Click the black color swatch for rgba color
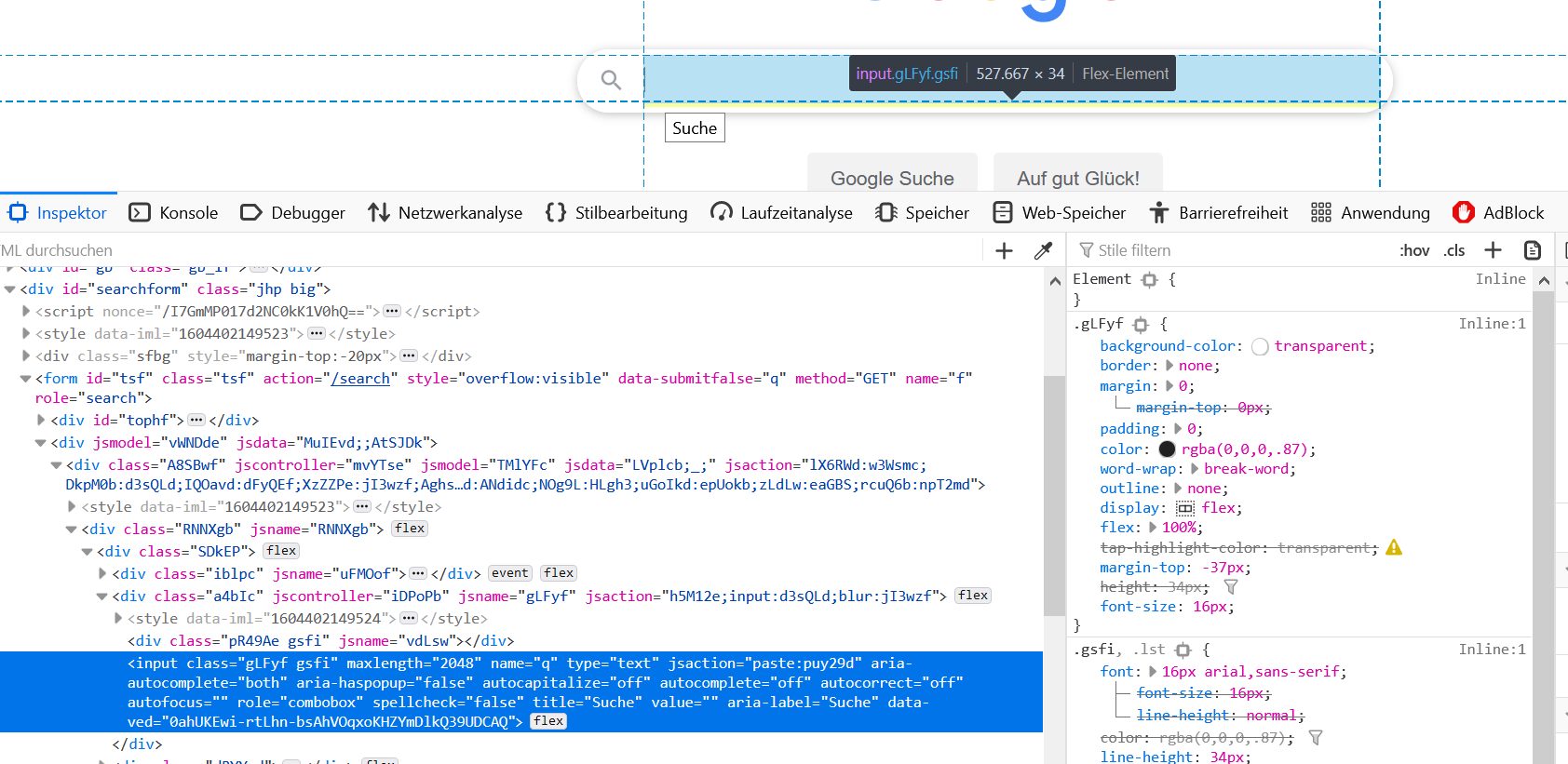Image resolution: width=1568 pixels, height=764 pixels. coord(1167,449)
